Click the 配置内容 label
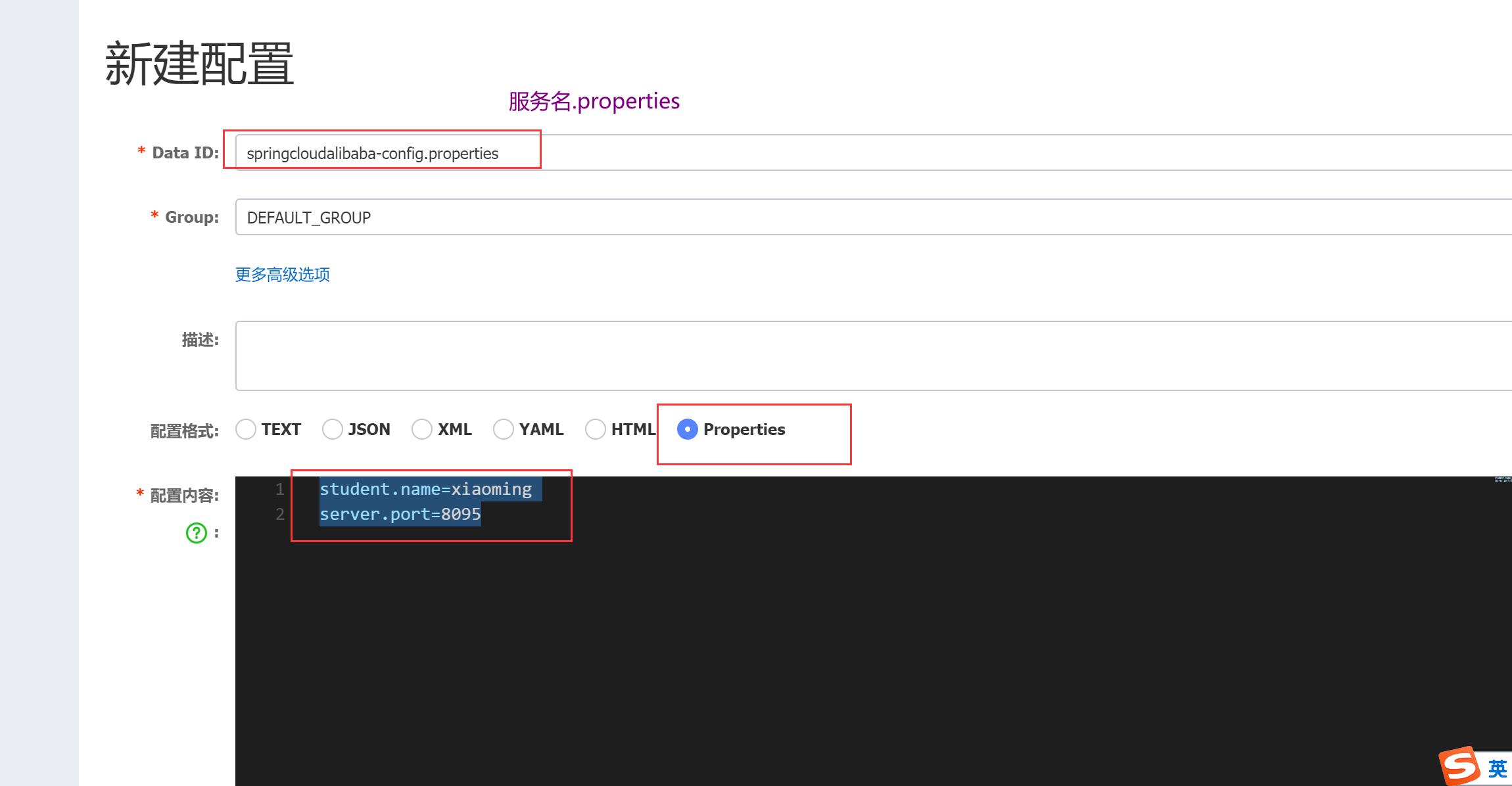The image size is (1512, 786). (185, 496)
